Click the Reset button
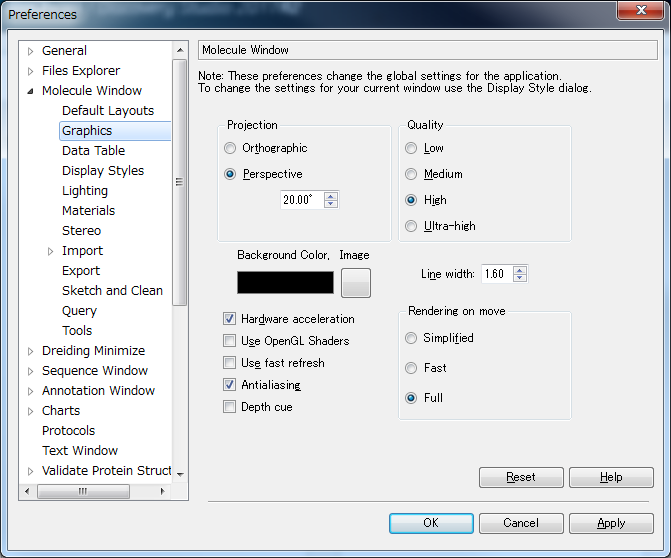This screenshot has width=671, height=558. [x=521, y=478]
